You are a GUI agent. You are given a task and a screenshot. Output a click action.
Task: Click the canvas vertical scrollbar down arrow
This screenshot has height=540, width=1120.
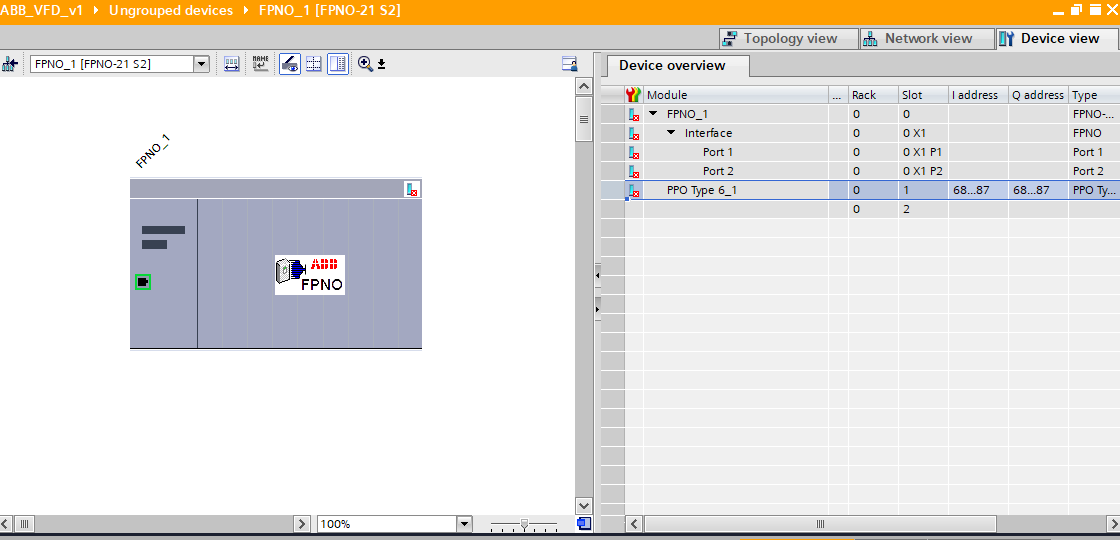[x=584, y=505]
